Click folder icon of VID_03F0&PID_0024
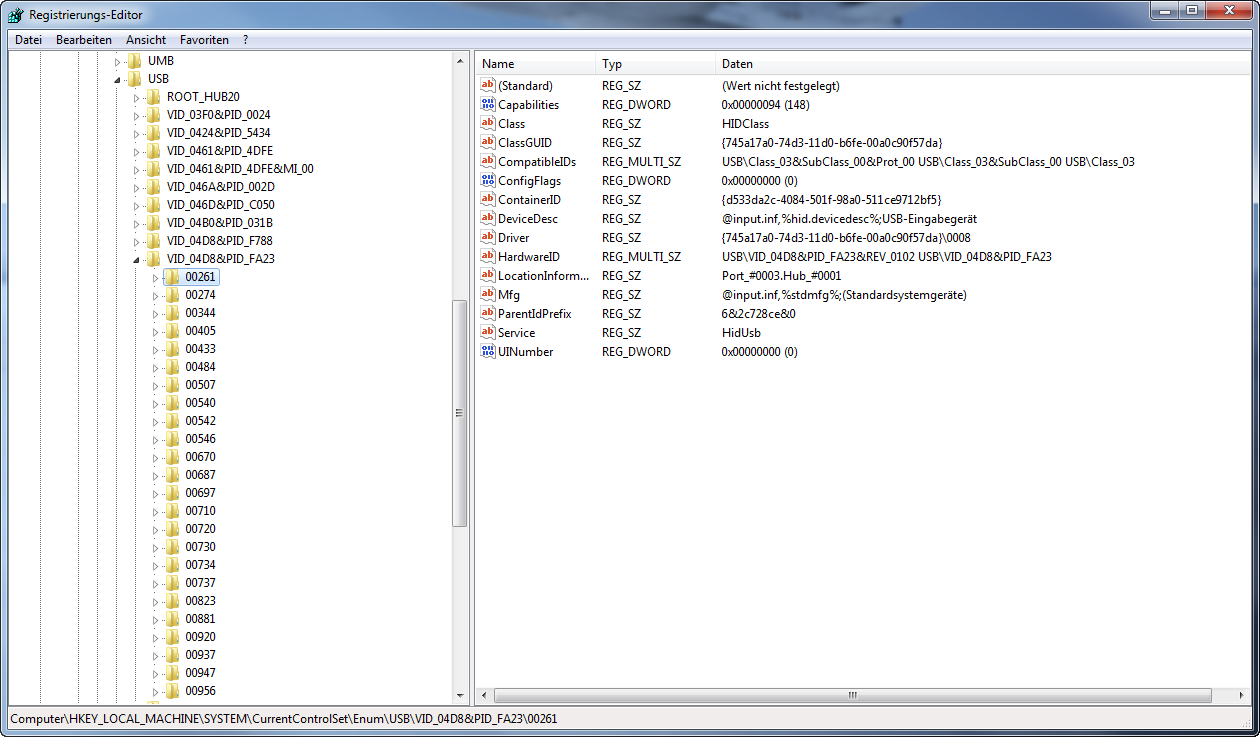Image resolution: width=1260 pixels, height=737 pixels. click(x=153, y=115)
